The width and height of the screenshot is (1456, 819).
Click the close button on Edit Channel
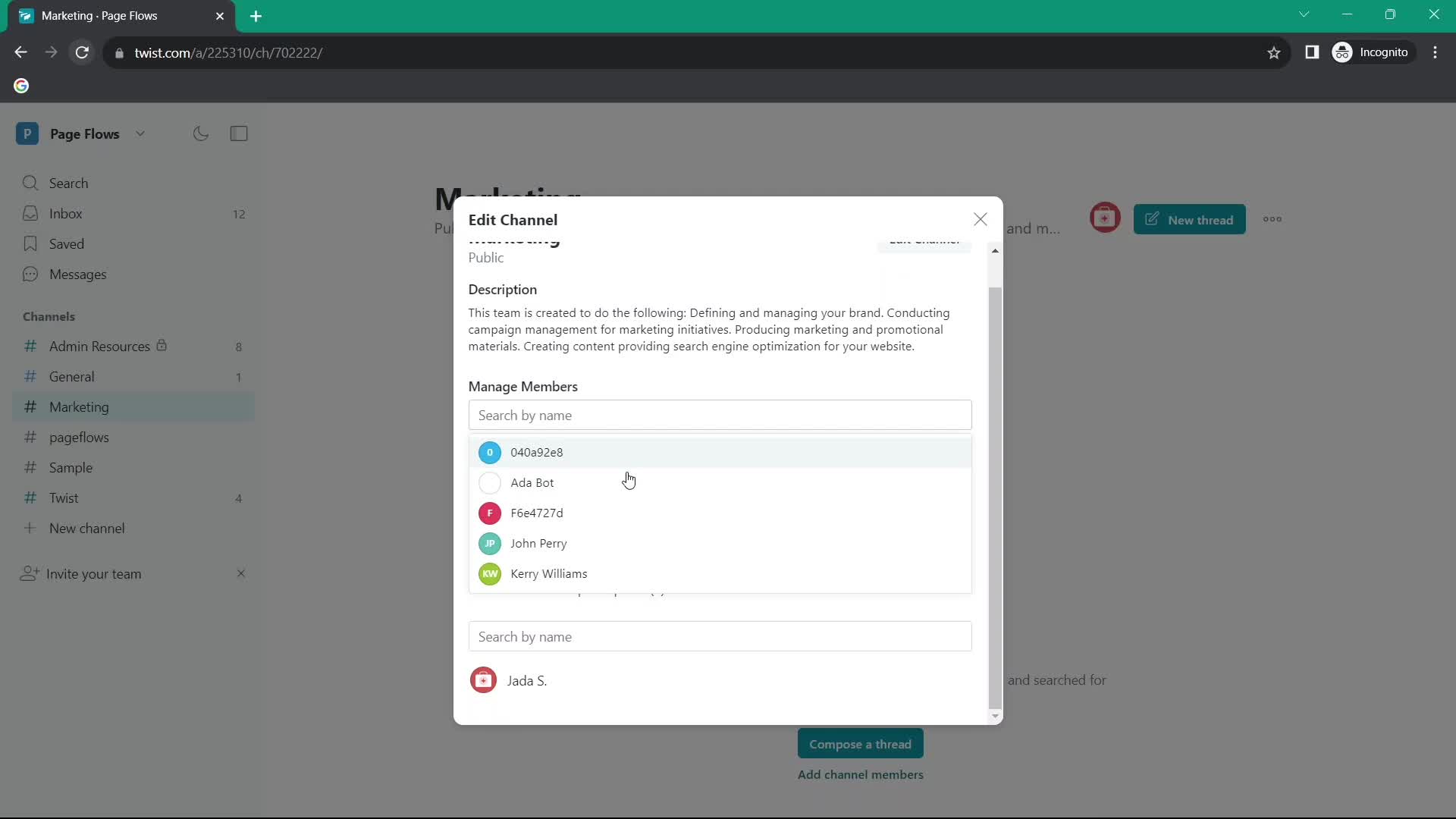point(978,219)
